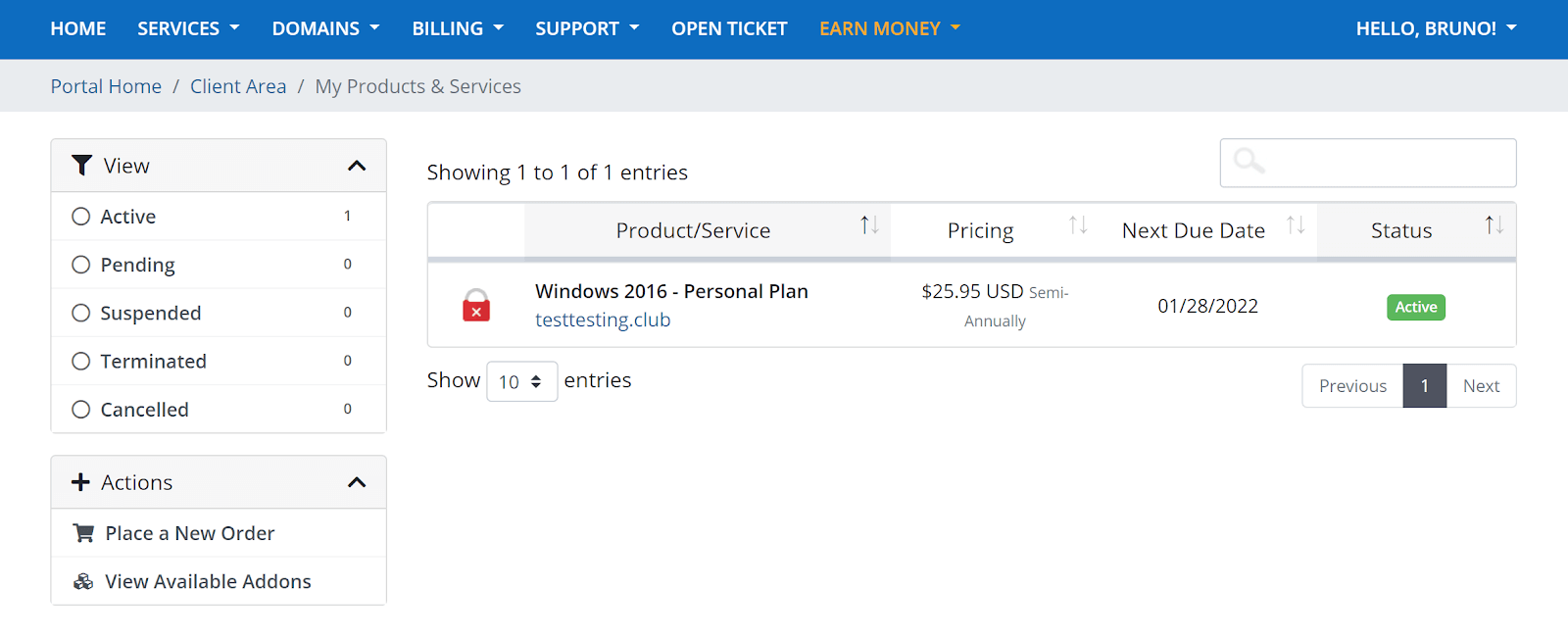Open the testtesting.club domain link

click(x=603, y=320)
